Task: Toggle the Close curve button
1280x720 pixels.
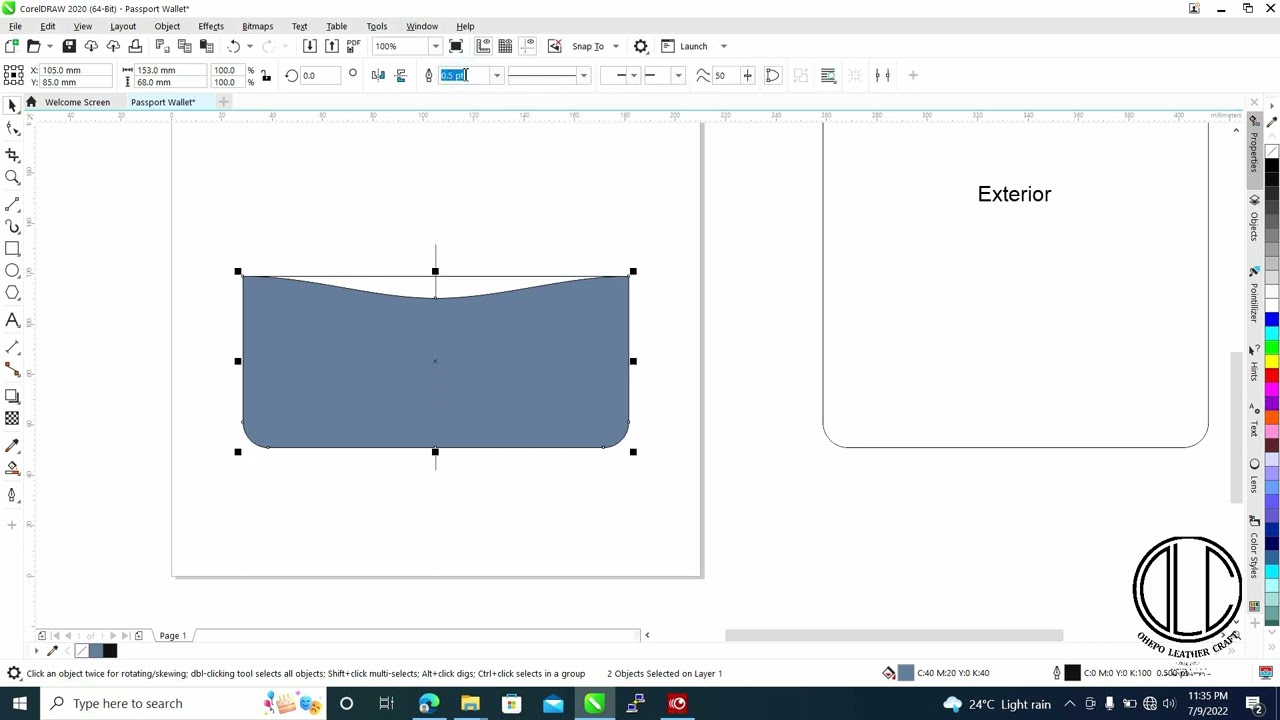Action: coord(773,75)
